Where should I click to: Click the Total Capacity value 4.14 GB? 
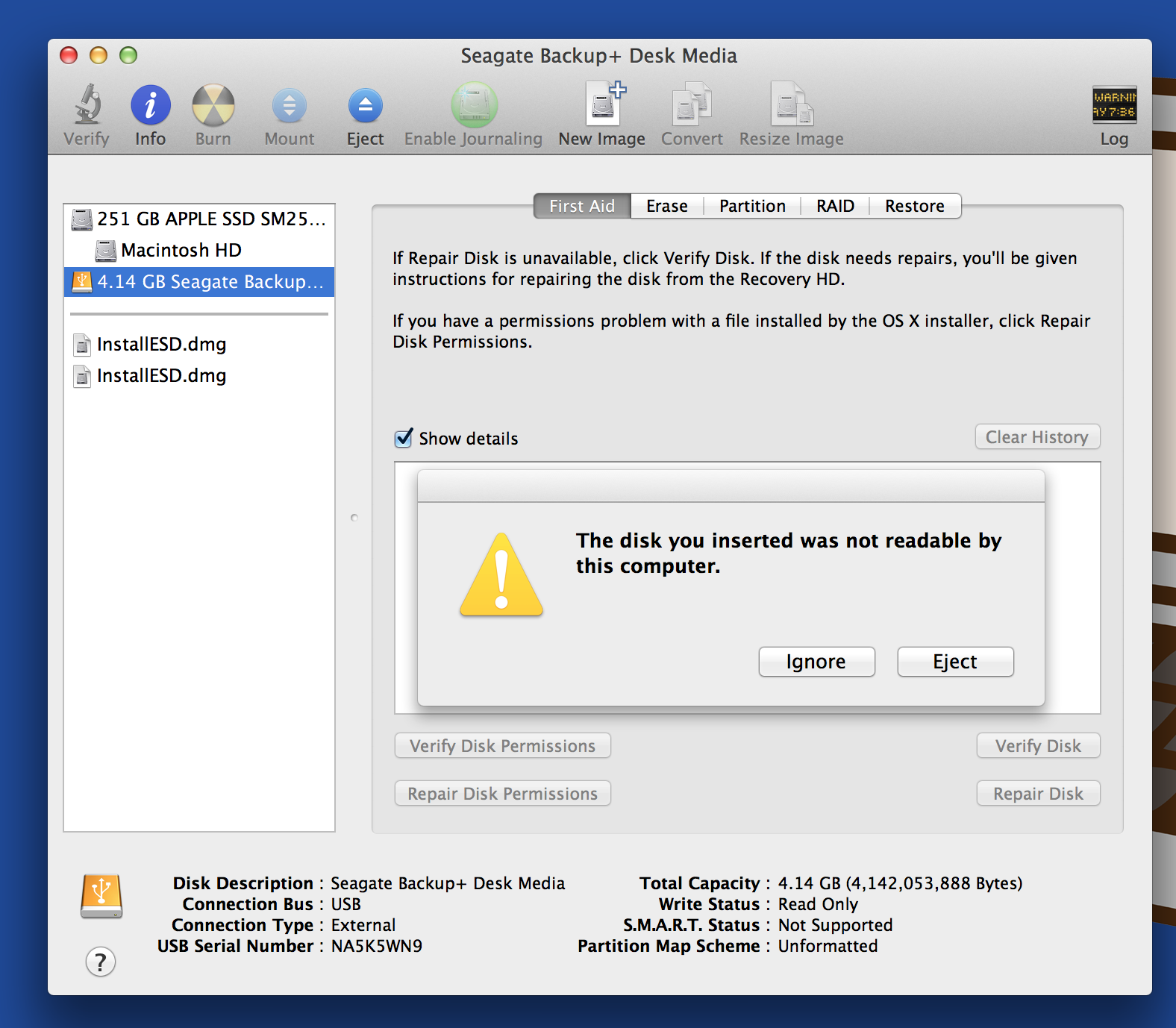tap(900, 883)
